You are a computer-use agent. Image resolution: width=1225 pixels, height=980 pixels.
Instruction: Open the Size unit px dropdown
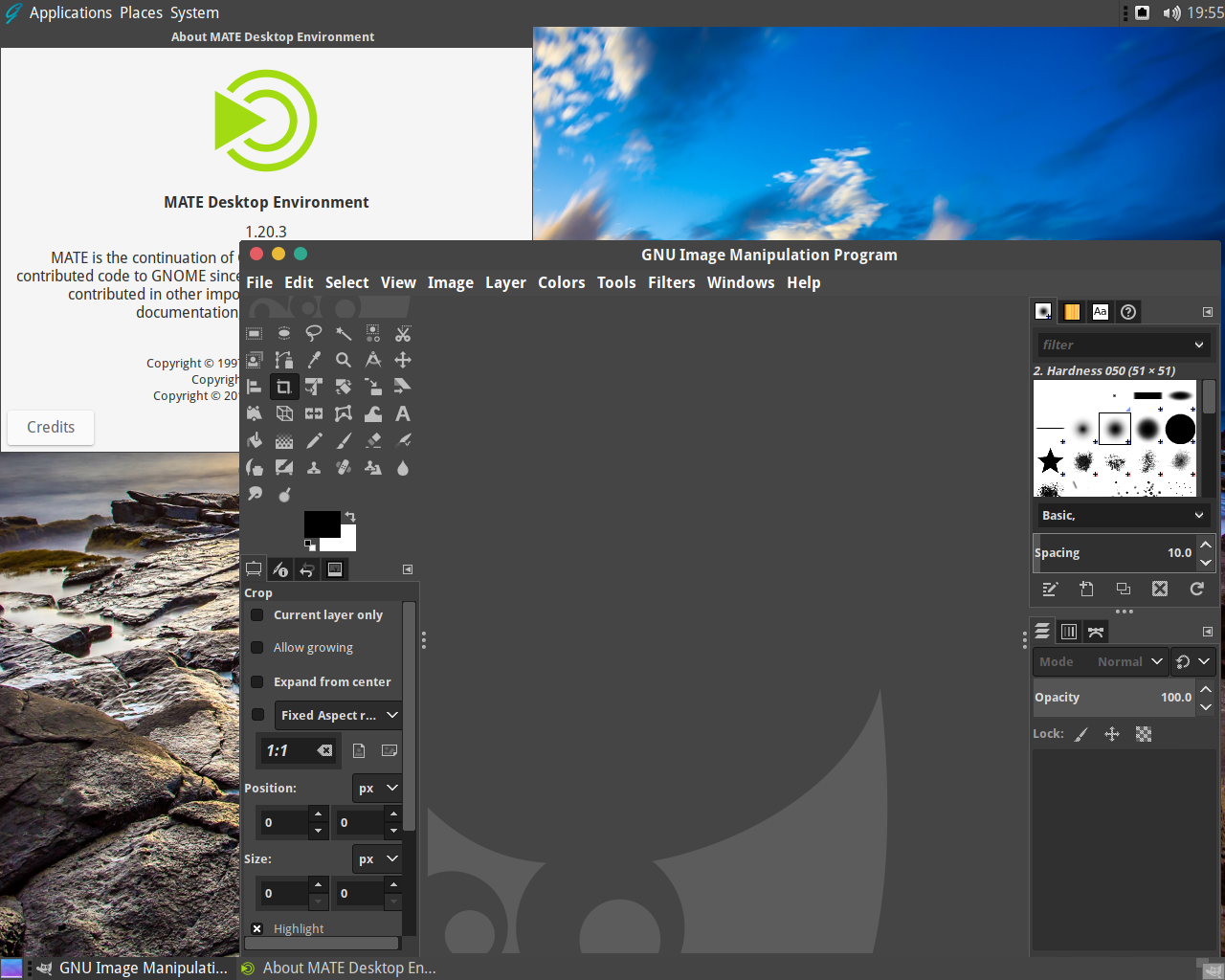click(x=377, y=858)
